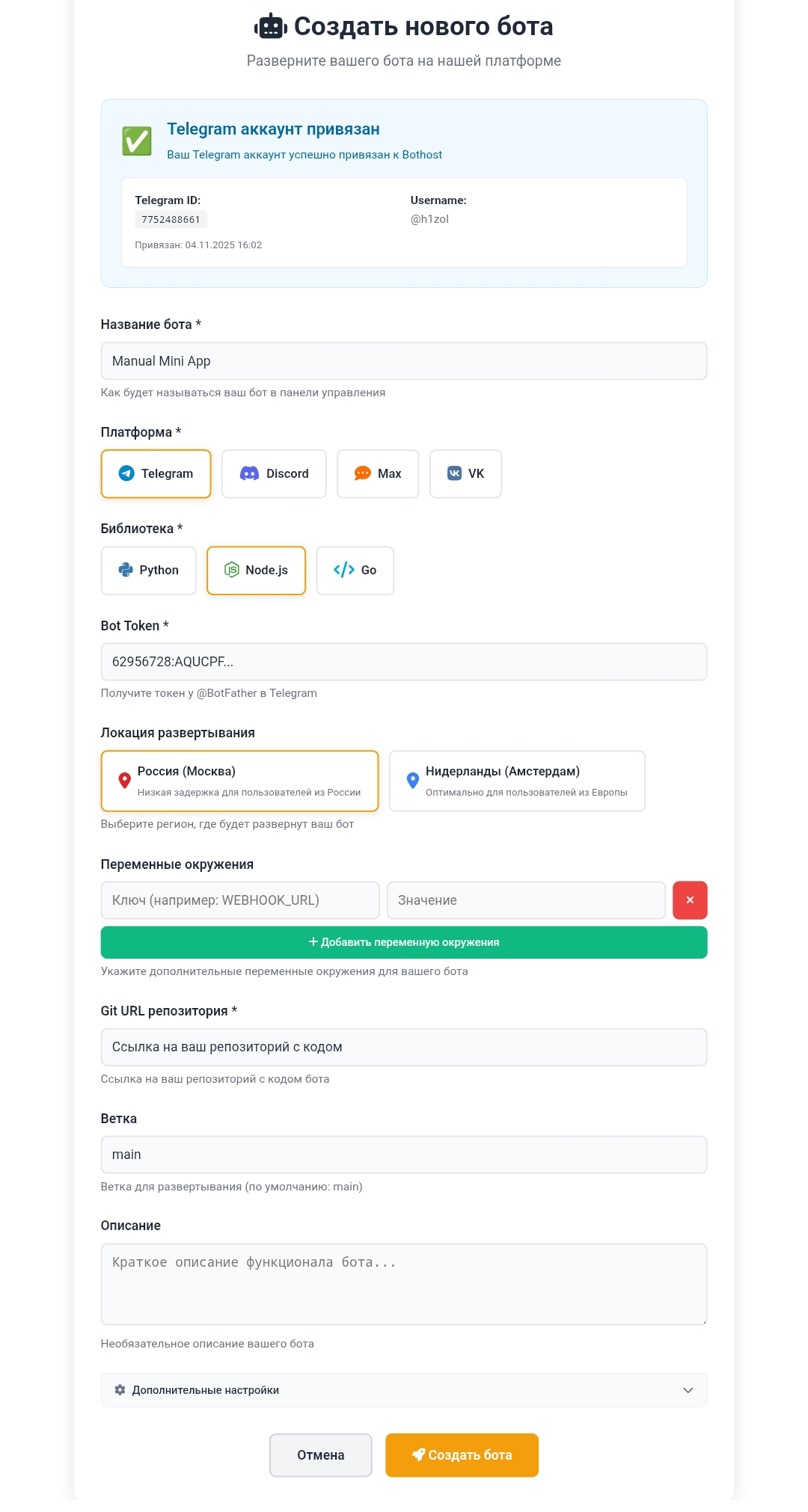Screen dimensions: 808x1512
Task: Click the environment variable Значение field
Action: 526,900
